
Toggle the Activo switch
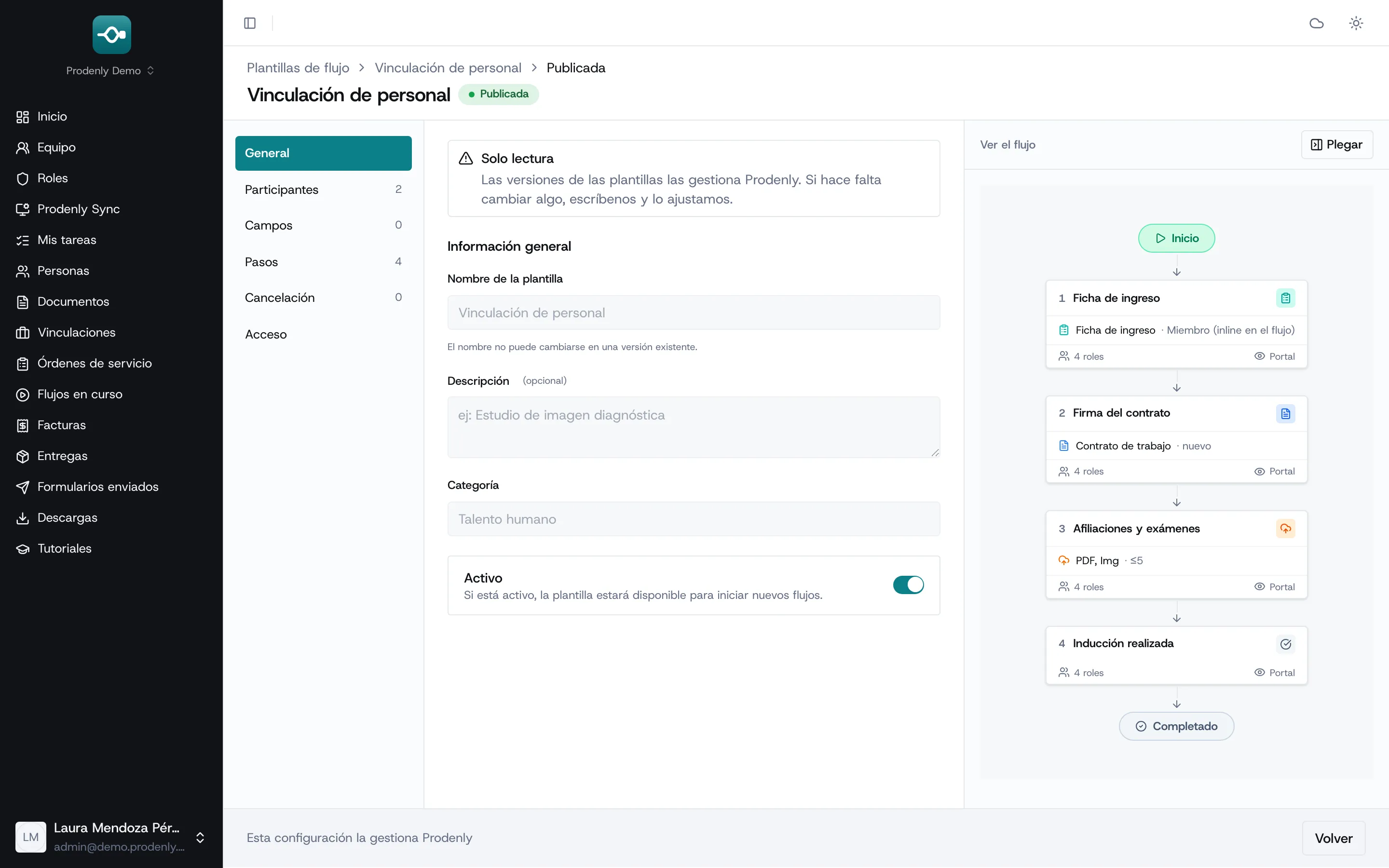tap(908, 585)
